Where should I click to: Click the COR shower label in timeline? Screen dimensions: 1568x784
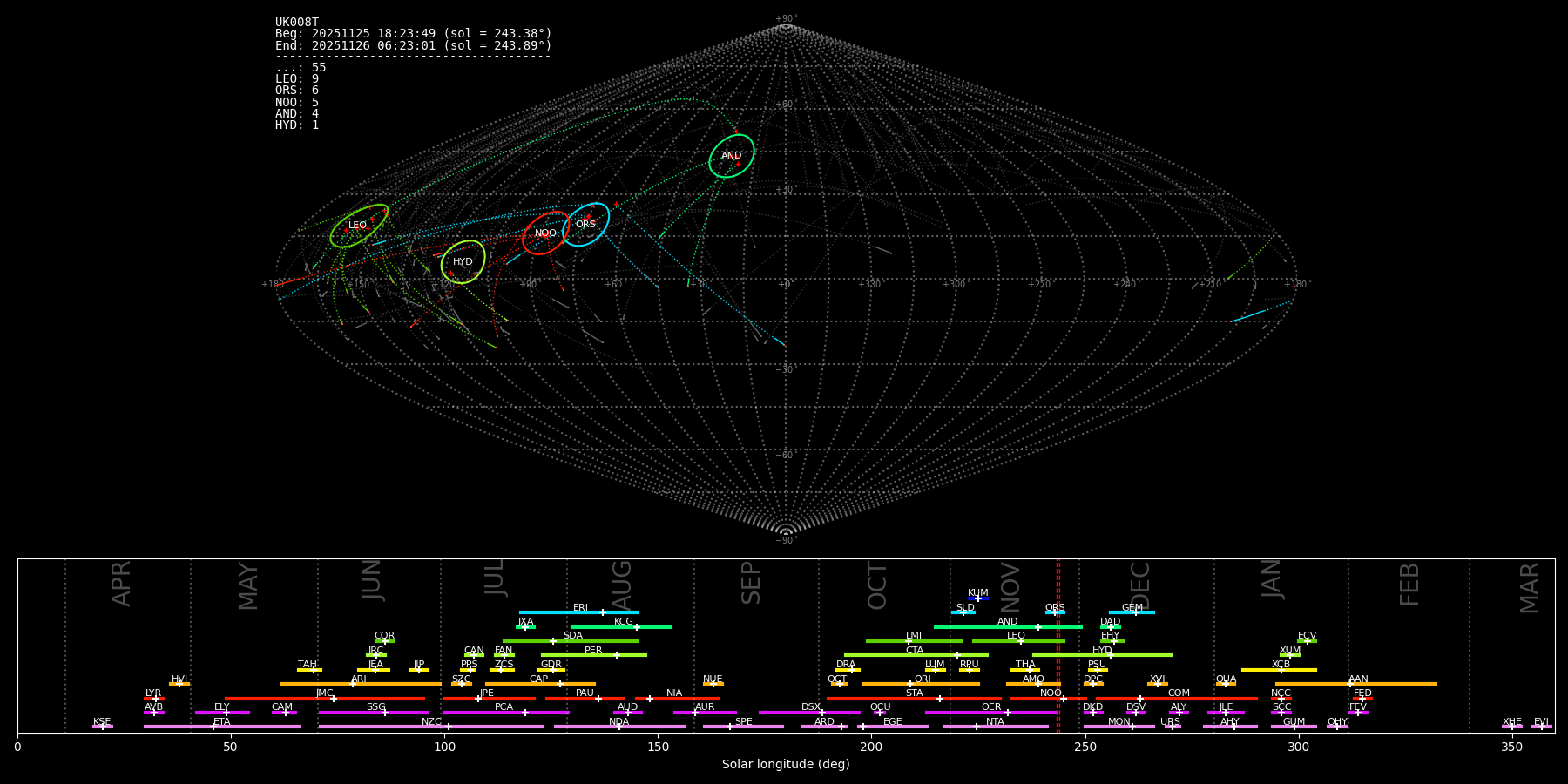tap(384, 636)
